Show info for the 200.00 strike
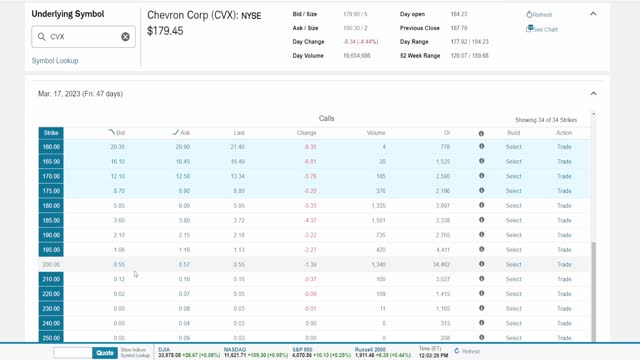This screenshot has height=360, width=640. tap(482, 264)
